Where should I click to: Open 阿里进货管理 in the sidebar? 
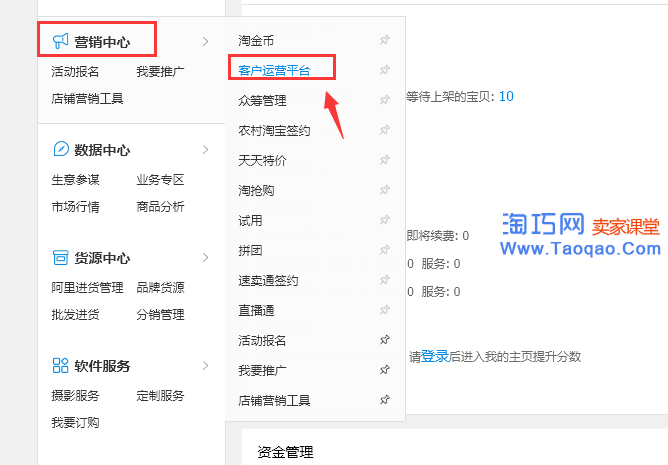coord(87,287)
